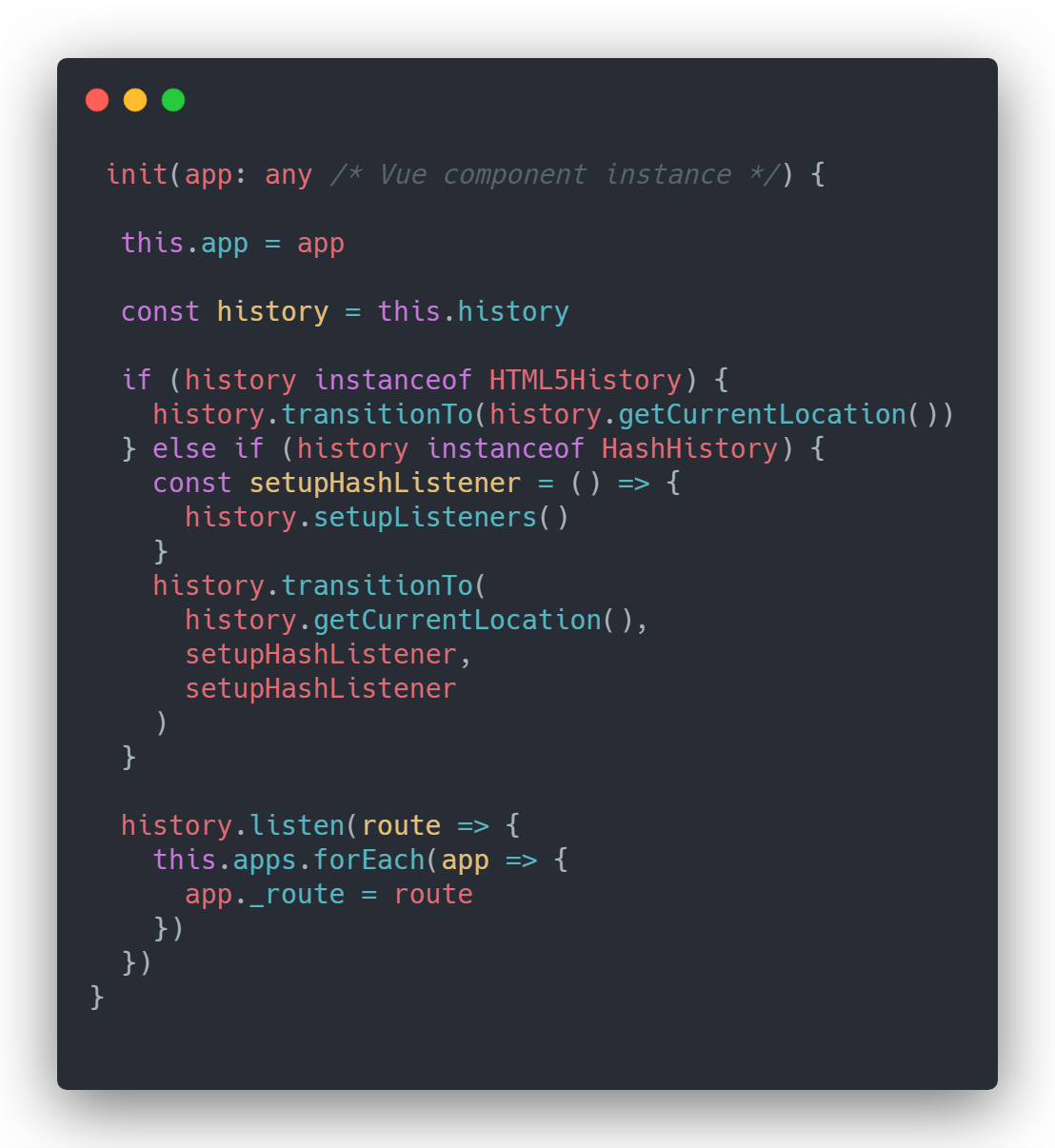The height and width of the screenshot is (1148, 1055).
Task: Click the 'else if' keyword
Action: pyautogui.click(x=209, y=449)
